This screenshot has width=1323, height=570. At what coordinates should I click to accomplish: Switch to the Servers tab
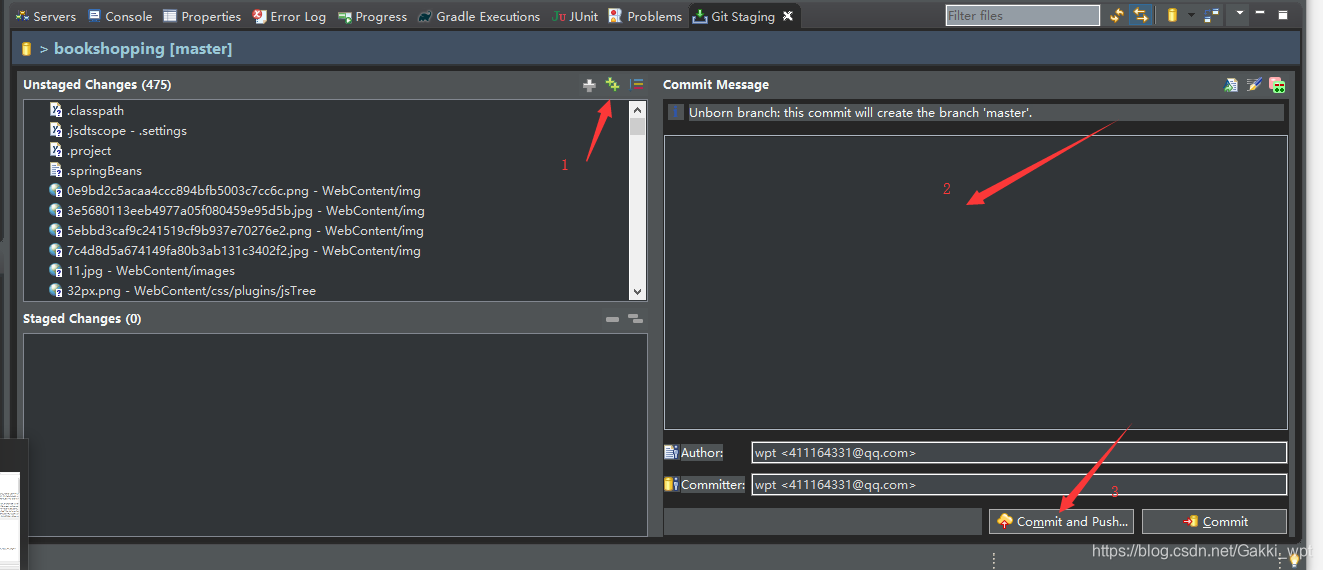point(46,16)
